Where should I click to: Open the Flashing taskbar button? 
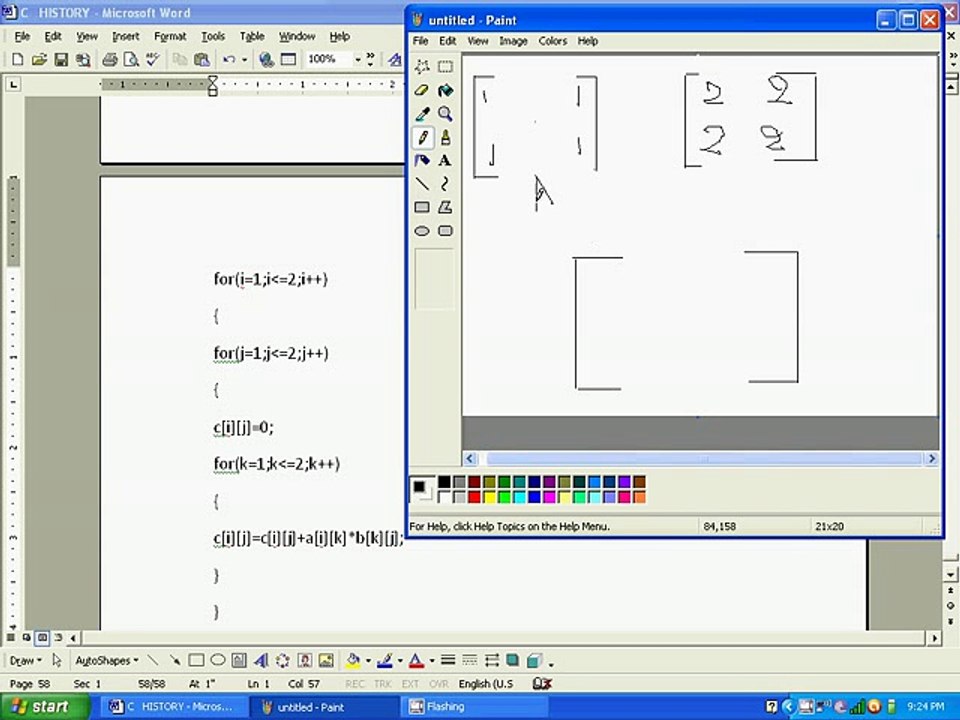[x=476, y=707]
